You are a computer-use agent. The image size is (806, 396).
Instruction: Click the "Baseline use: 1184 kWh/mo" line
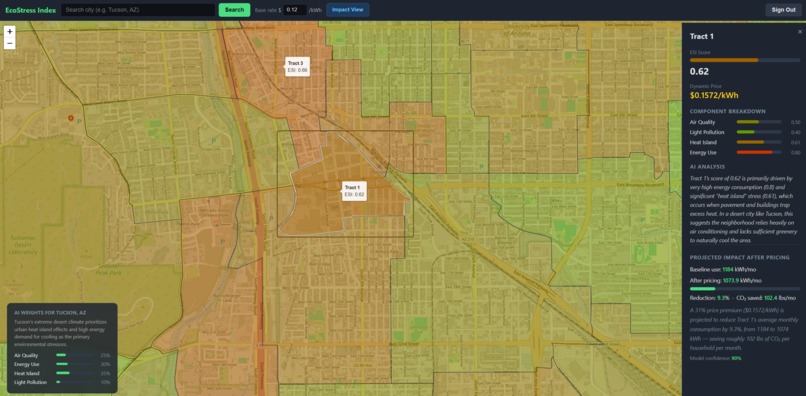[x=723, y=269]
